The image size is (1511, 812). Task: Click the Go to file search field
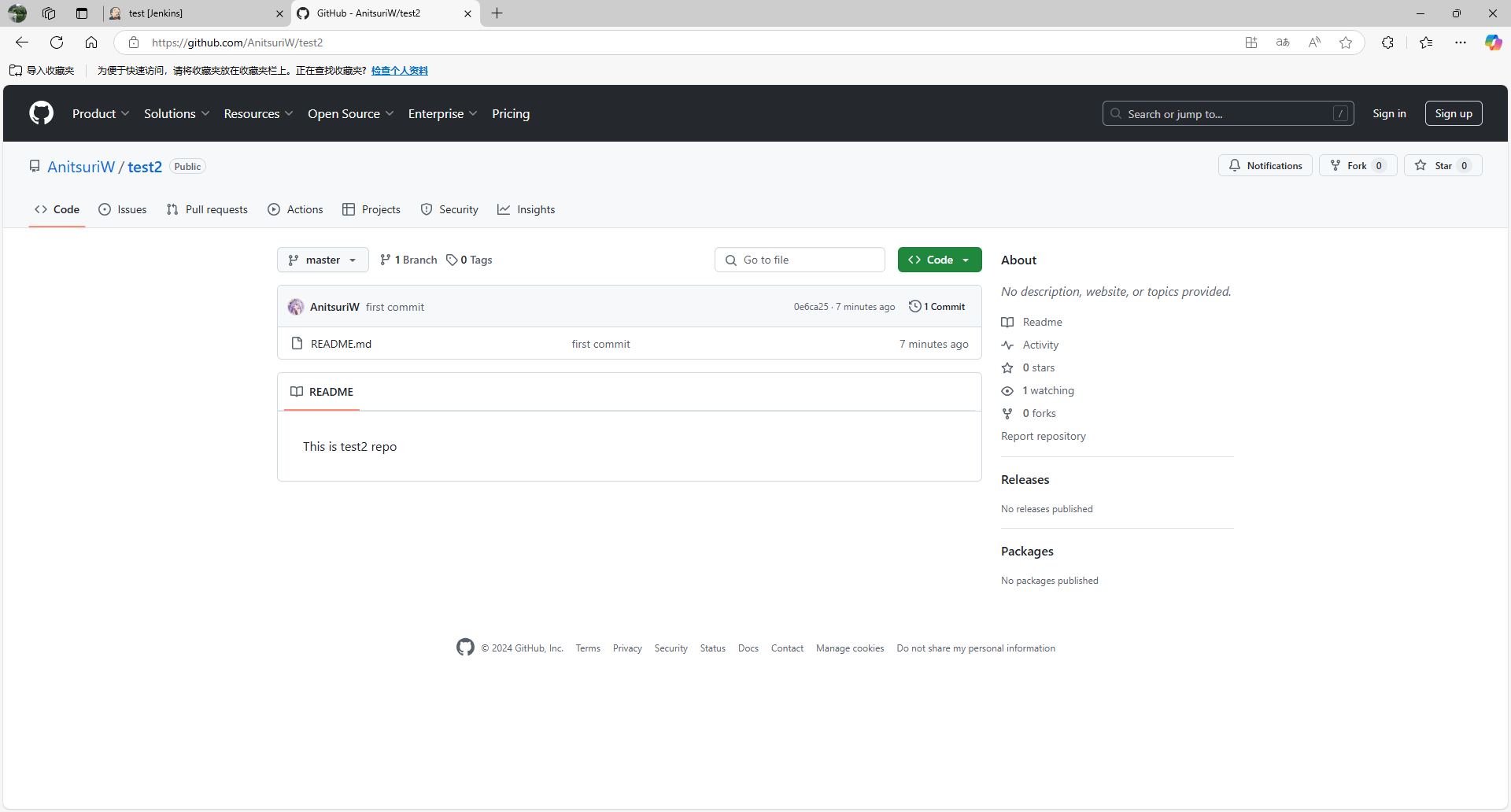coord(800,260)
